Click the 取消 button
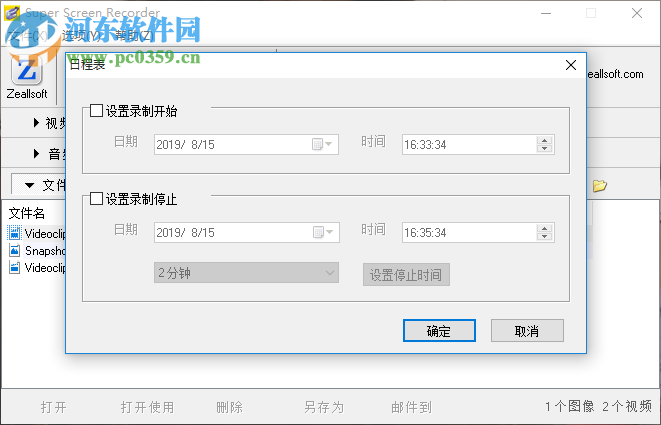 pyautogui.click(x=527, y=331)
